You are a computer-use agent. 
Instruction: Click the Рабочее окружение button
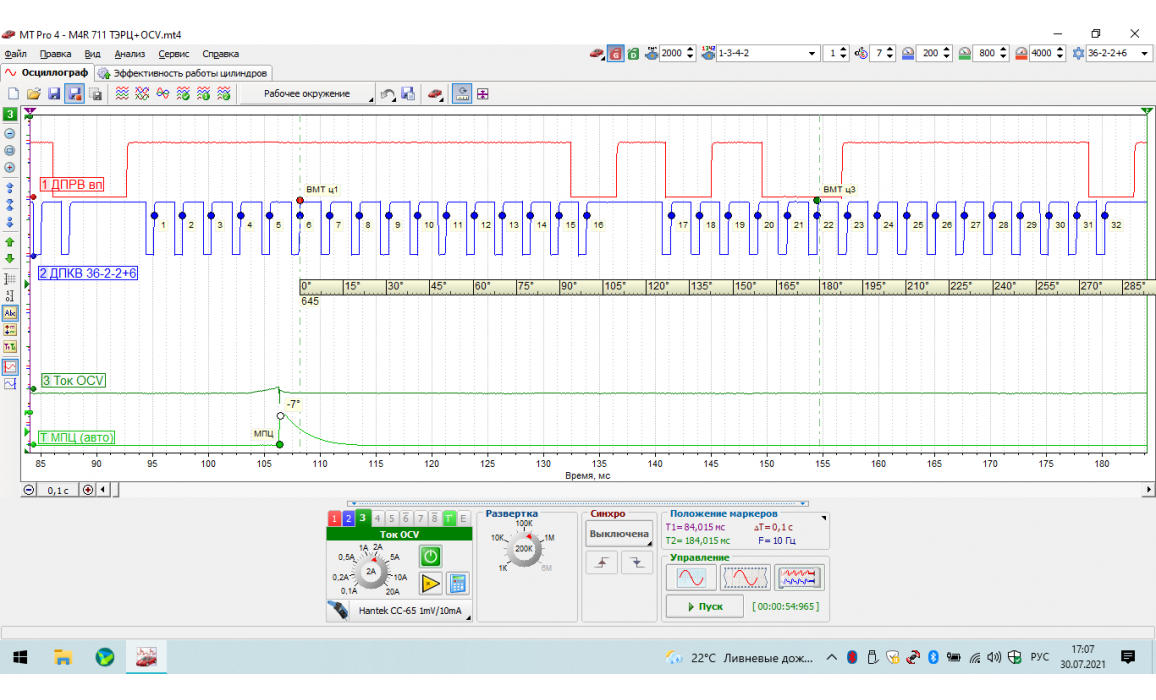(307, 94)
